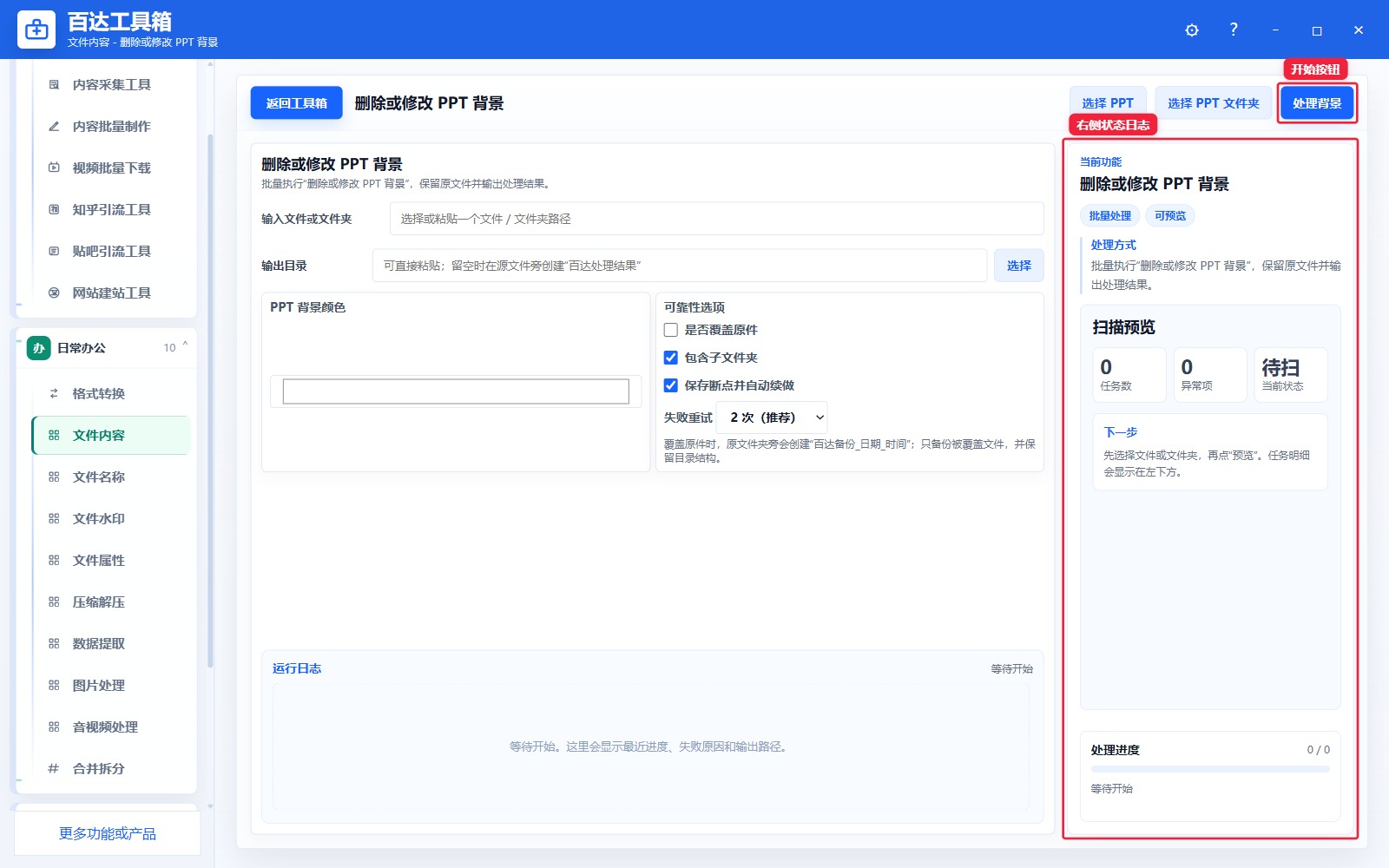Select 格式转换 under 日常办公
Image resolution: width=1389 pixels, height=868 pixels.
tap(111, 394)
